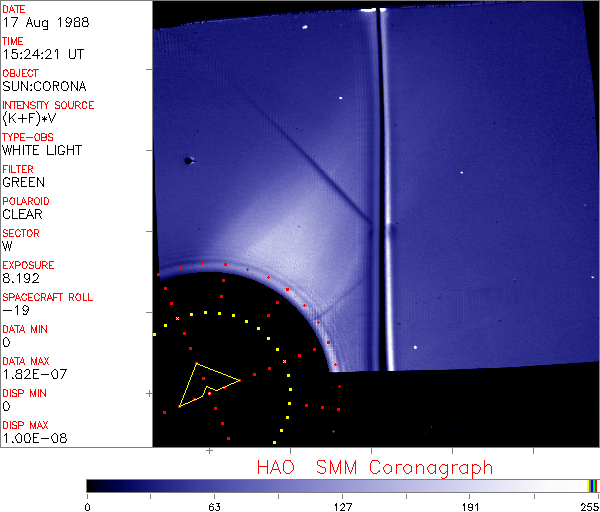Click the blue-to-white intensity colorbar gradient

(337, 486)
